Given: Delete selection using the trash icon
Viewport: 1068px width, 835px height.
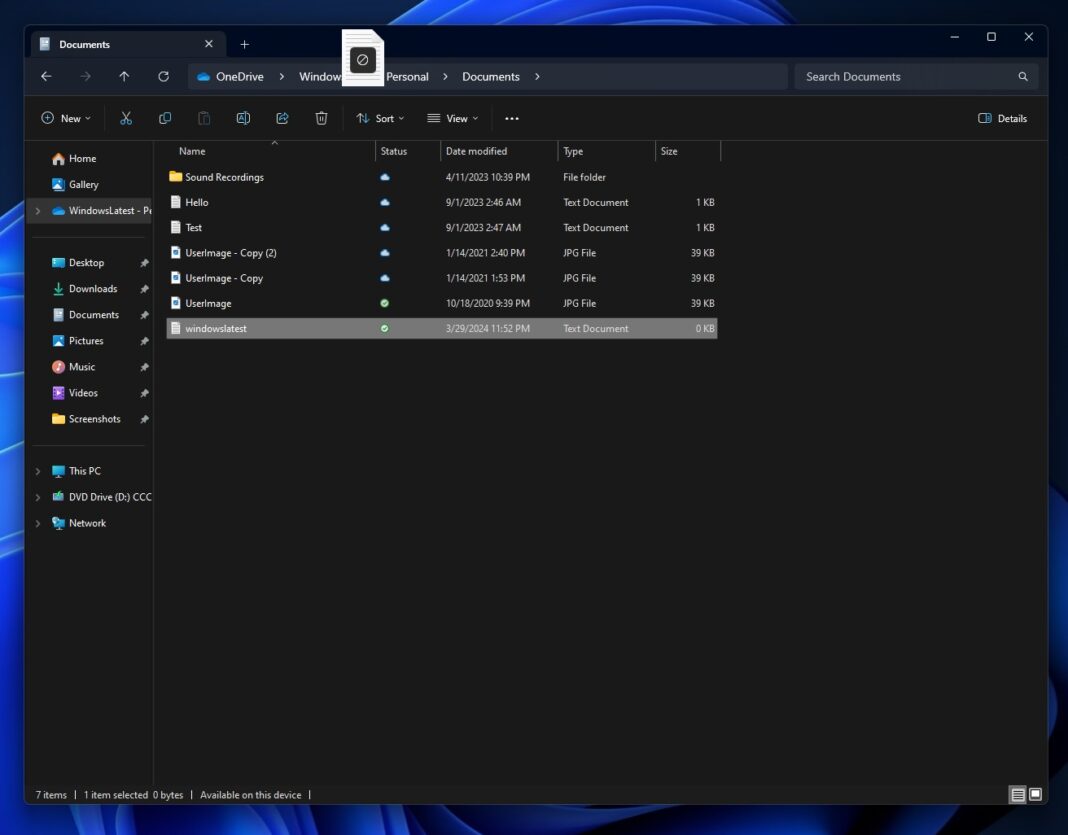Looking at the screenshot, I should point(321,118).
